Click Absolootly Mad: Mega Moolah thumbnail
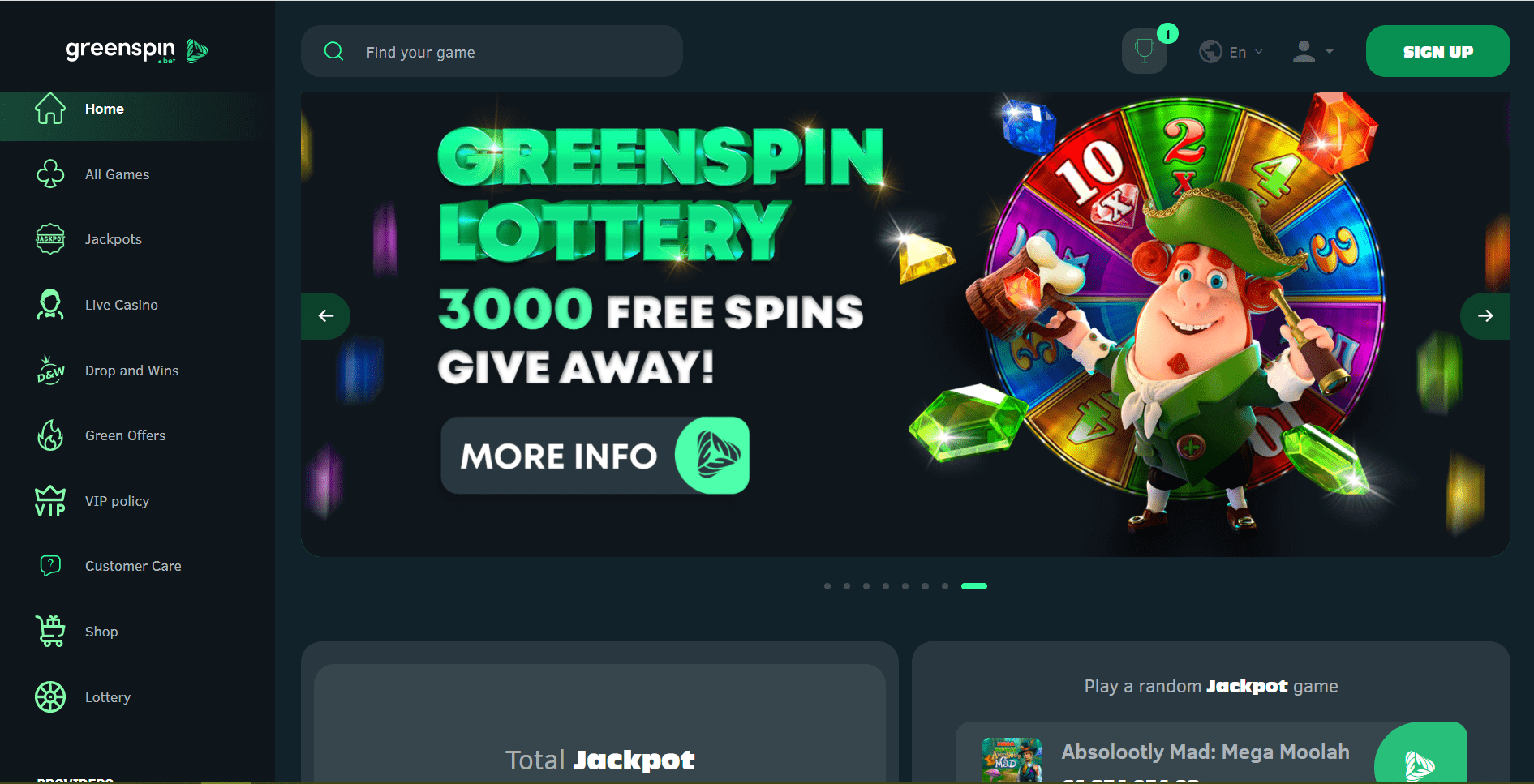This screenshot has width=1534, height=784. (1011, 760)
